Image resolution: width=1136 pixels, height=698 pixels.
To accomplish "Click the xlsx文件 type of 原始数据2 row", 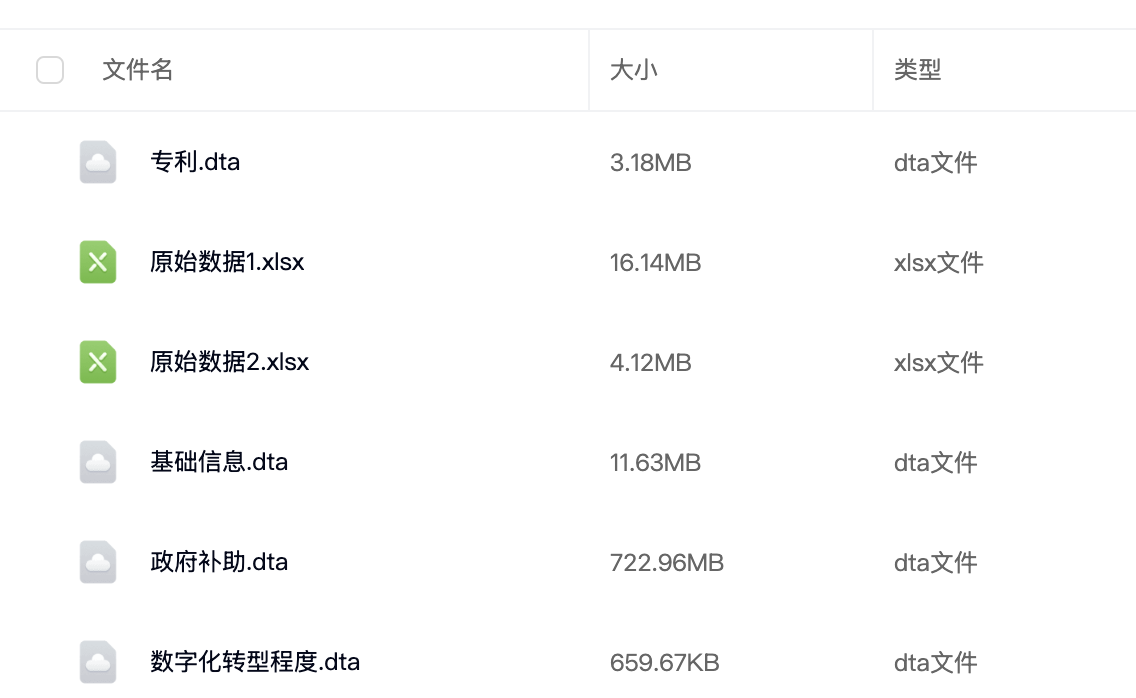I will tap(938, 362).
